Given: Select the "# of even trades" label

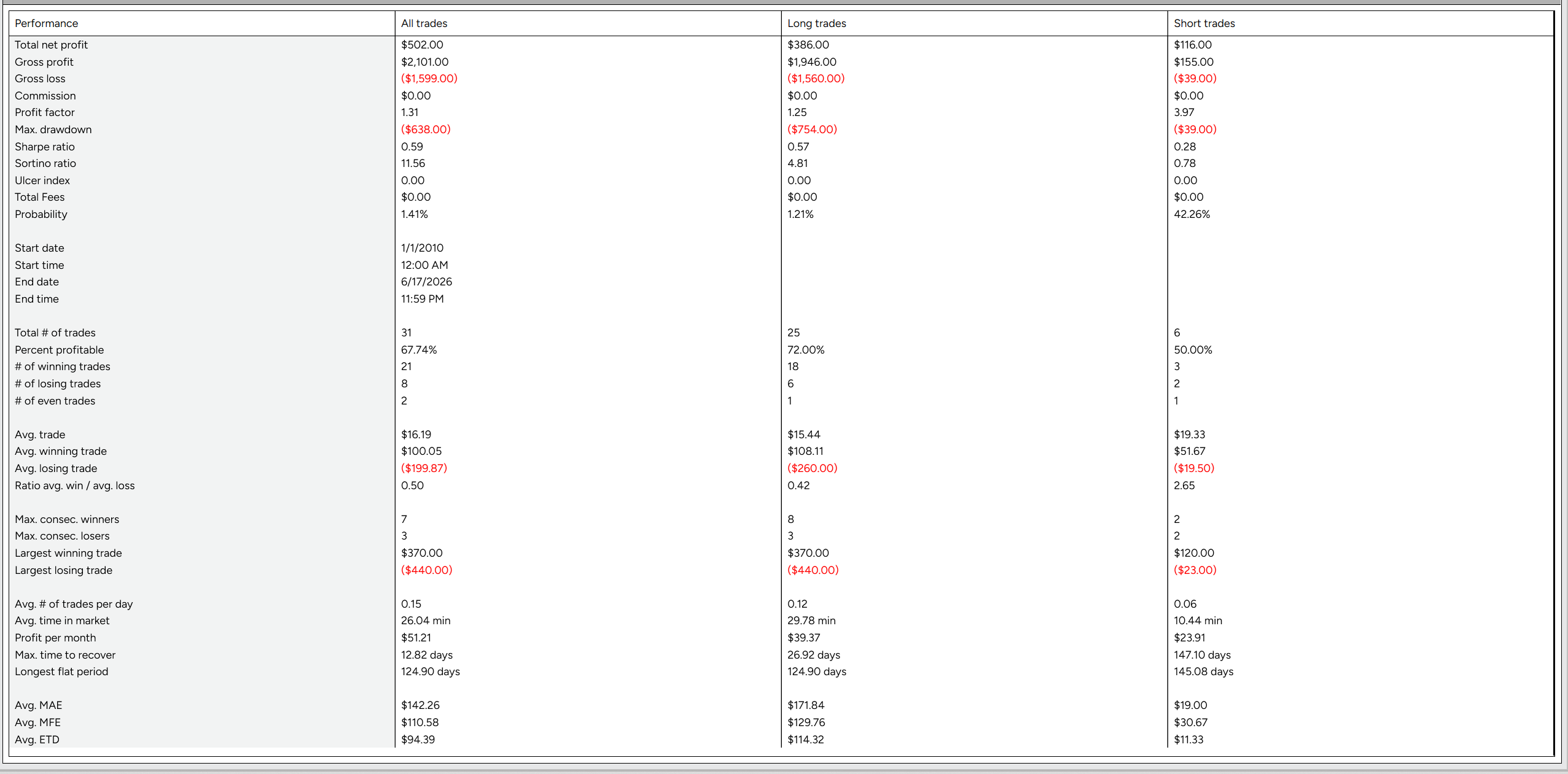Looking at the screenshot, I should (55, 401).
